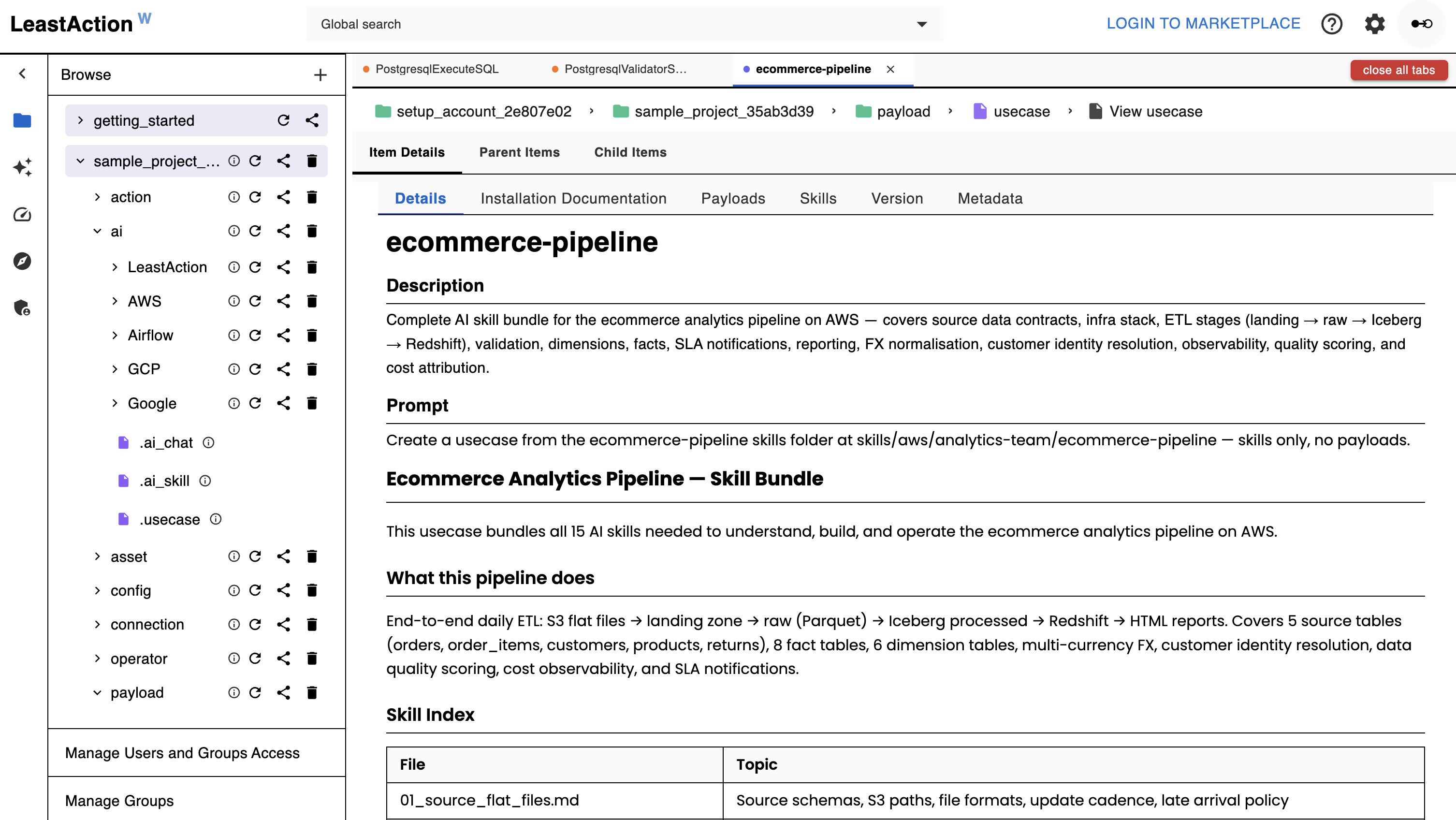Click the close all tabs button

(x=1398, y=70)
